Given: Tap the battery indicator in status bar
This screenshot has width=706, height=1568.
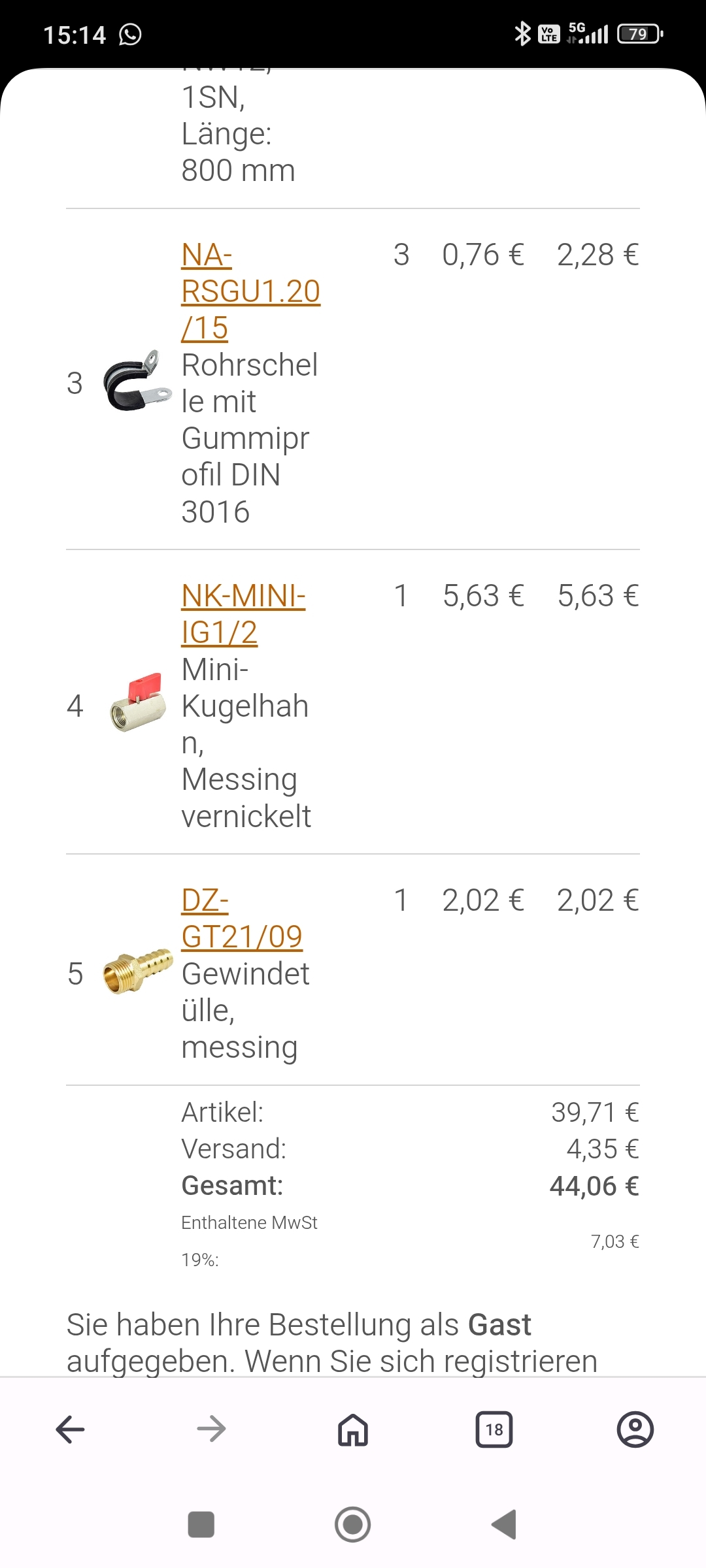Looking at the screenshot, I should coord(640,34).
